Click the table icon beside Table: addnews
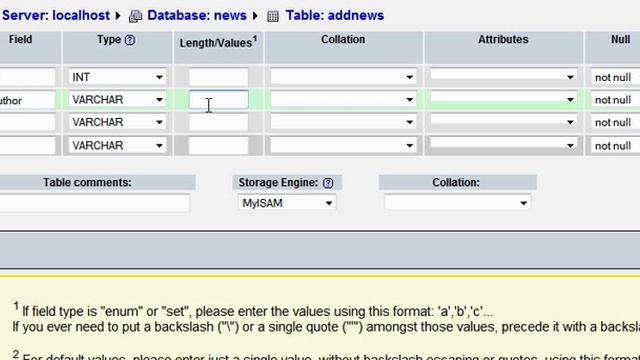The height and width of the screenshot is (360, 640). pos(273,16)
